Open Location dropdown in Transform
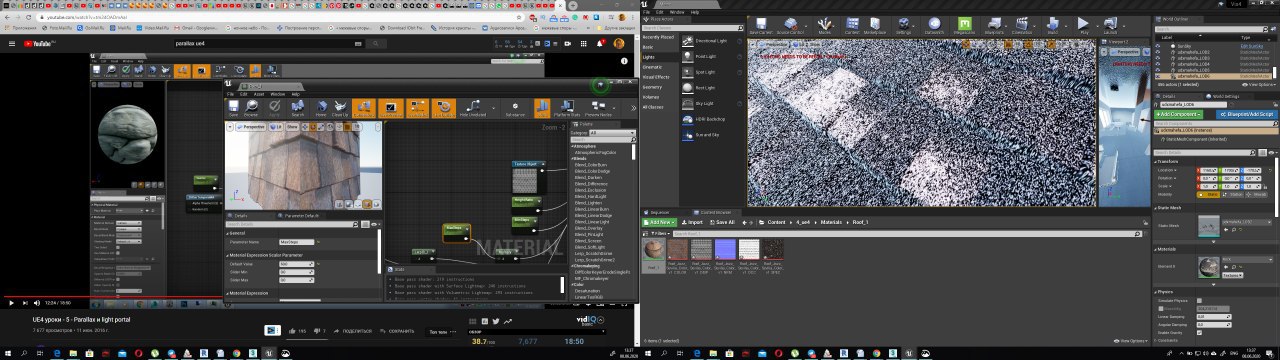The width and height of the screenshot is (1280, 360). pos(1167,170)
